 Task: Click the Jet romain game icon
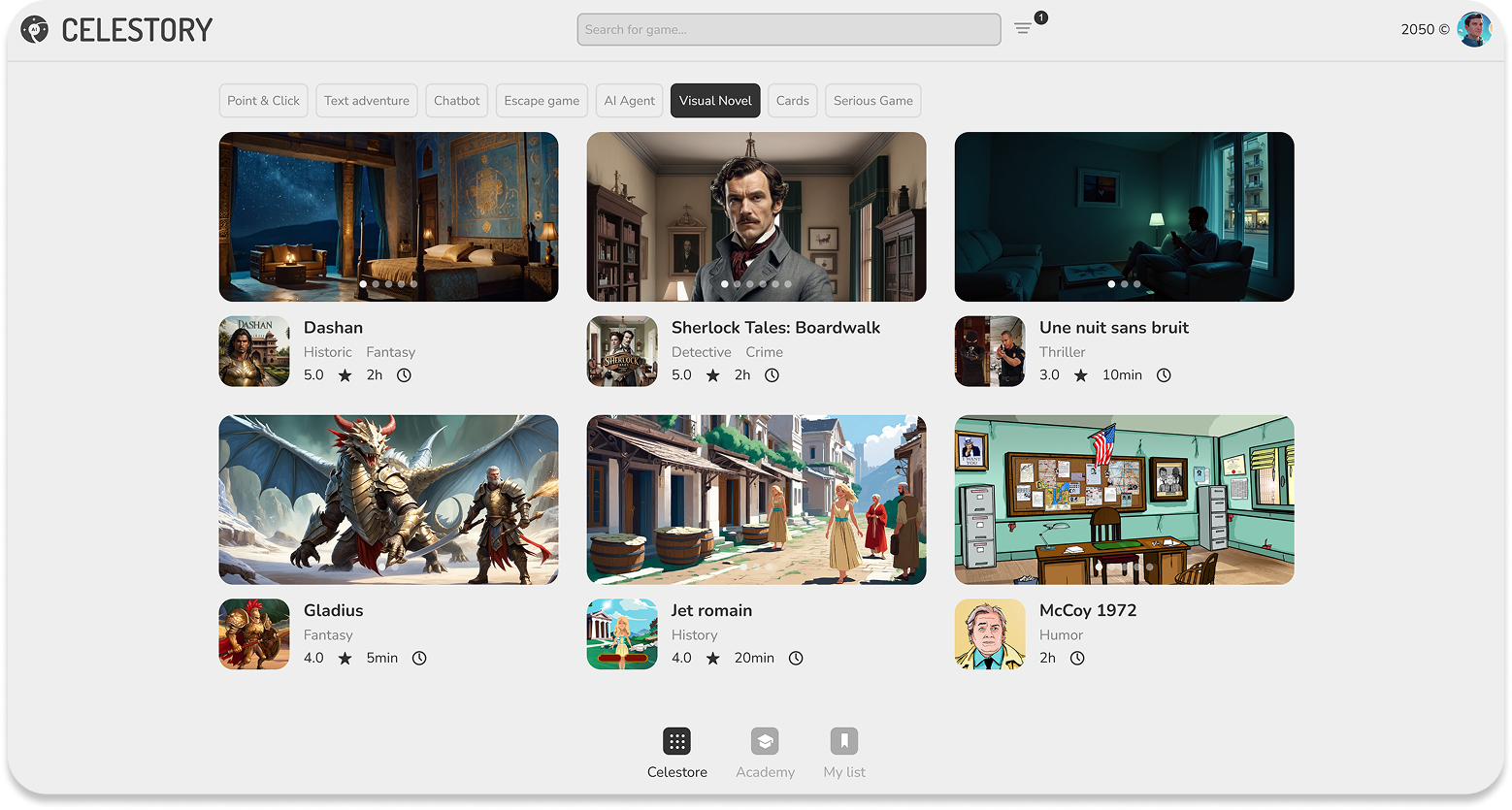622,634
